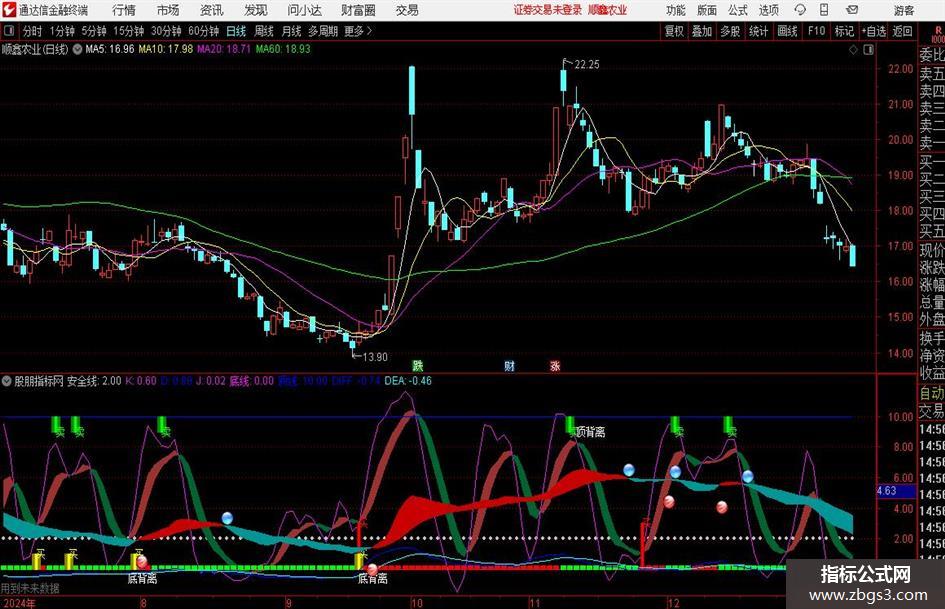945x609 pixels.
Task: Click the 2024年 date axis label
Action: [x=19, y=603]
